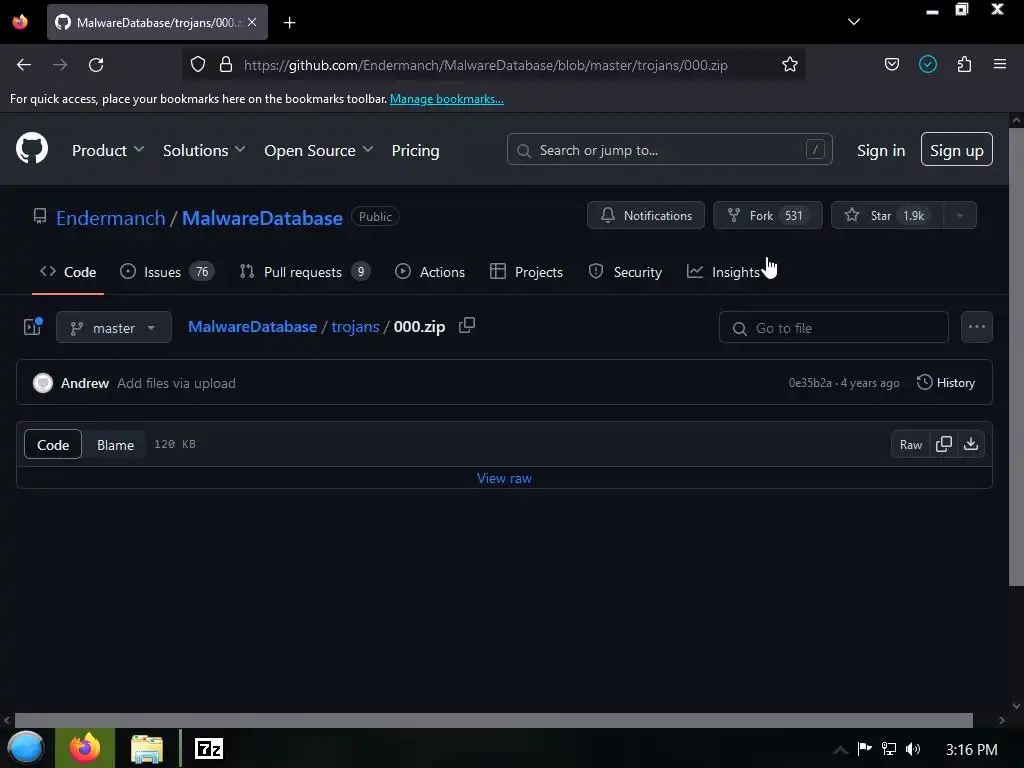1024x768 pixels.
Task: Bookmark this page with the star icon
Action: pyautogui.click(x=790, y=64)
